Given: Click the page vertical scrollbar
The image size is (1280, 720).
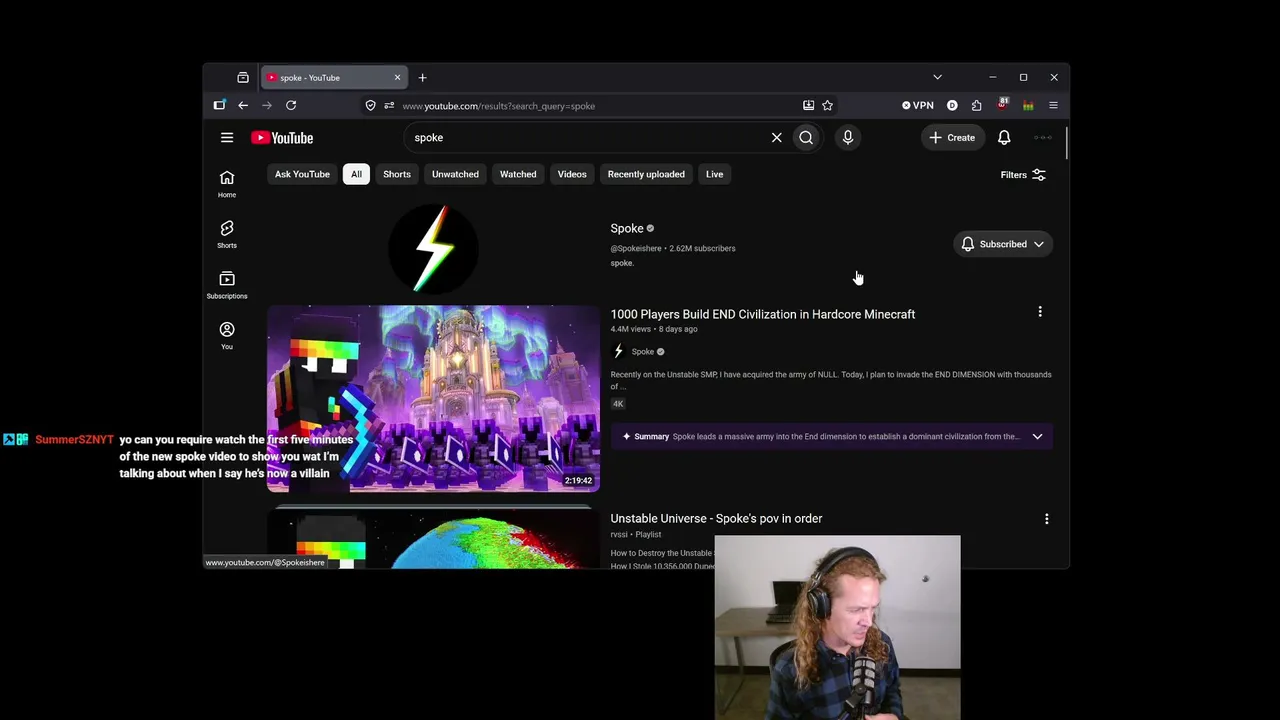Looking at the screenshot, I should click(1066, 145).
